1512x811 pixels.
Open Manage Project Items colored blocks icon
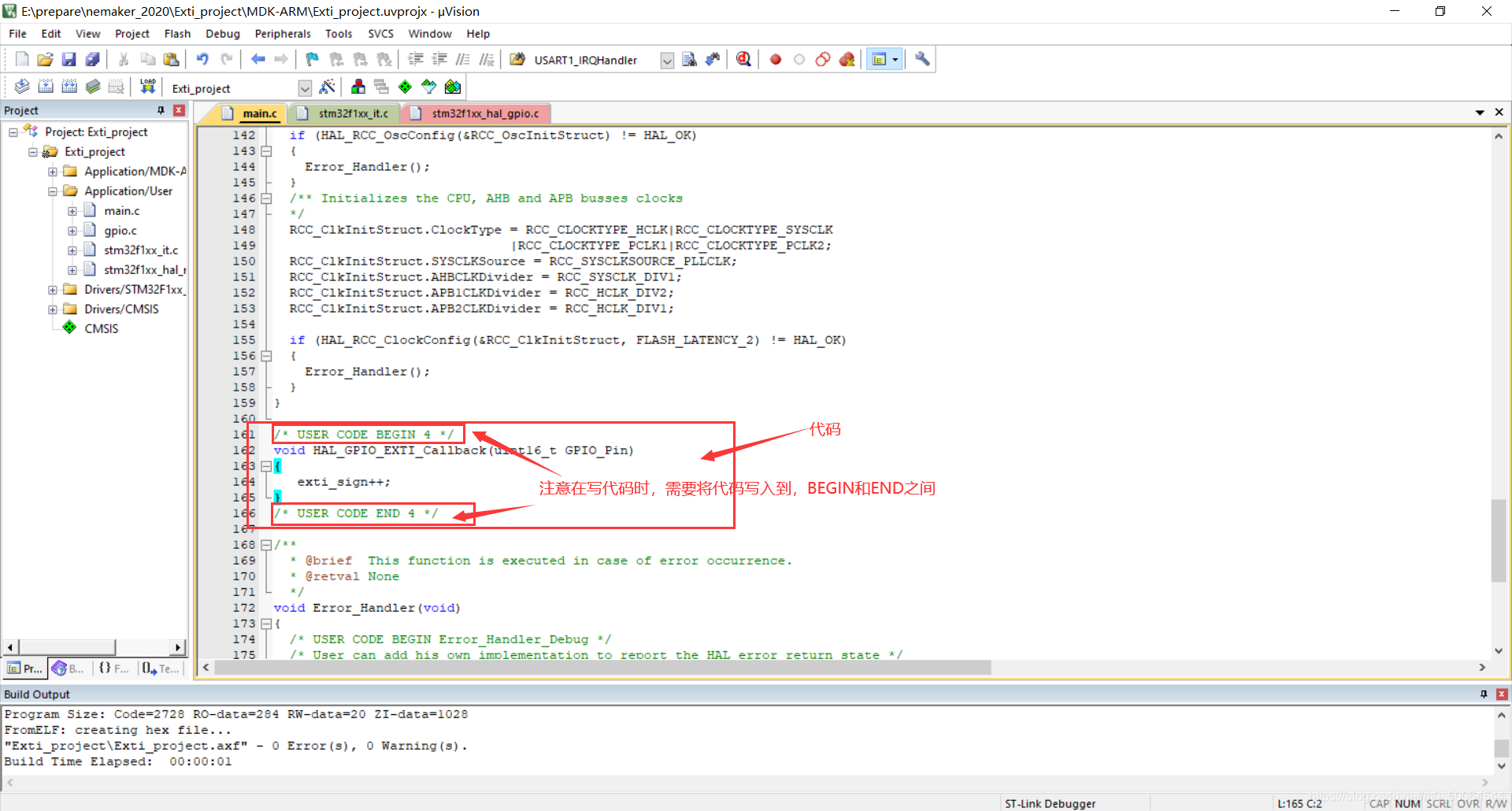(x=358, y=87)
